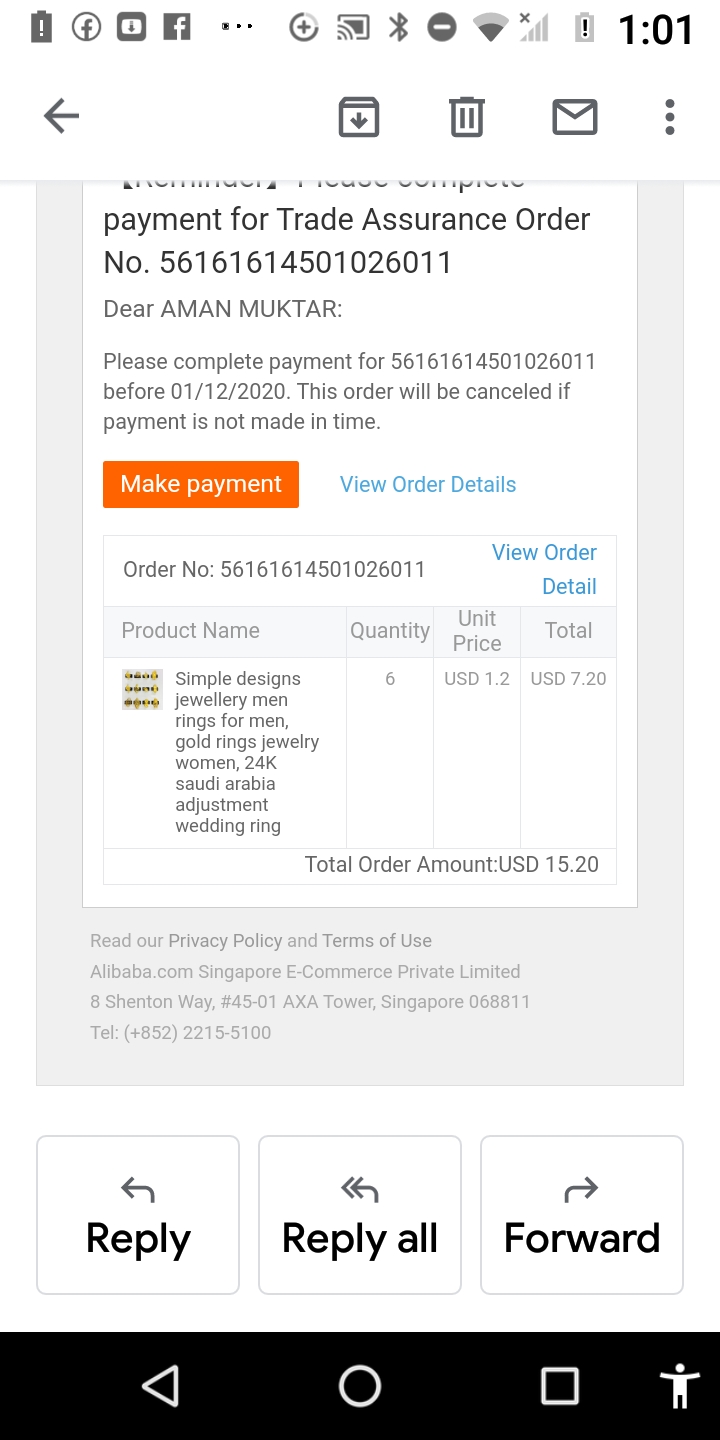Screen dimensions: 720x1440
Task: Open the Privacy Policy link
Action: click(x=225, y=941)
